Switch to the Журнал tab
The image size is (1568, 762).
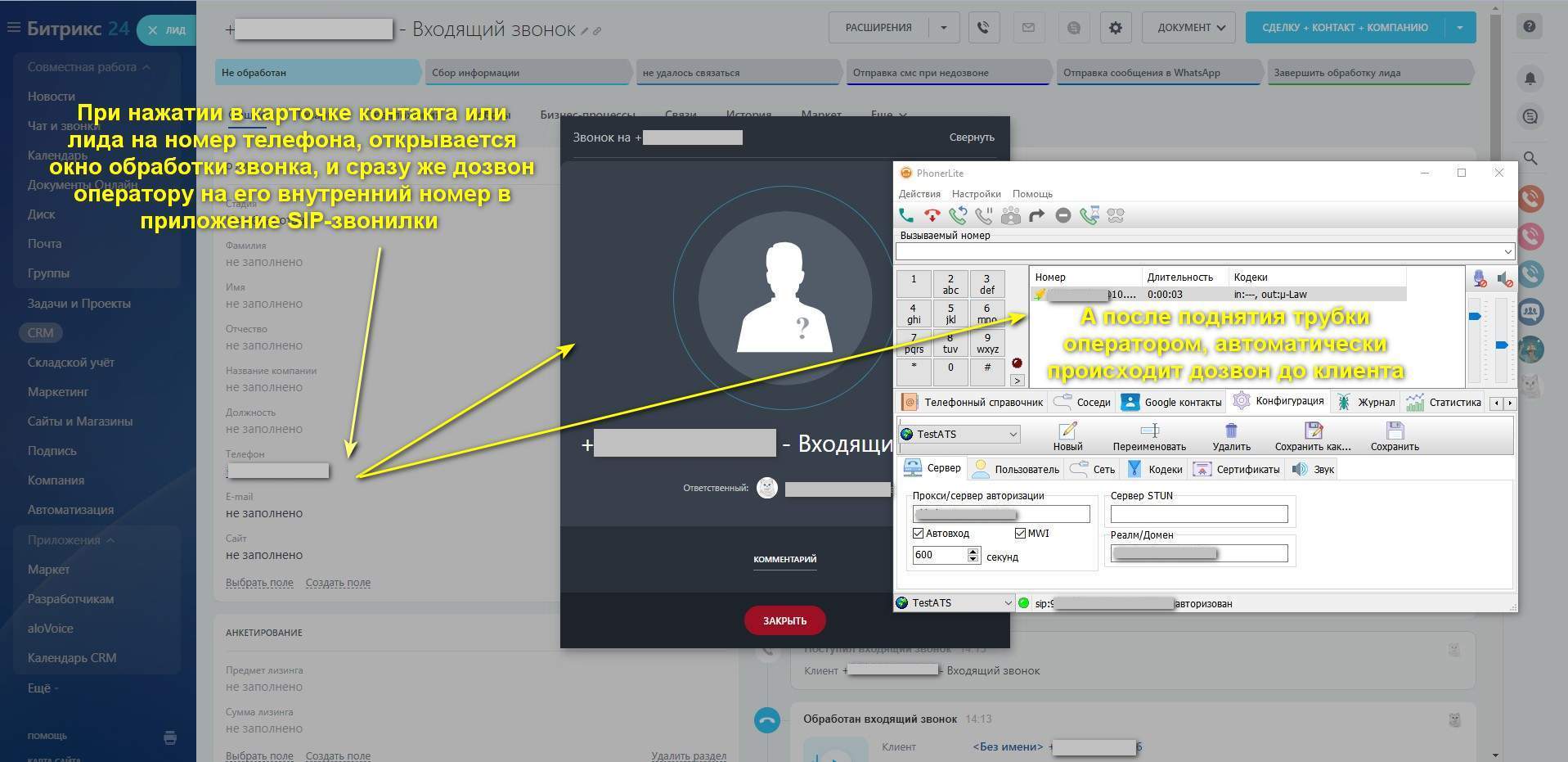click(x=1365, y=402)
